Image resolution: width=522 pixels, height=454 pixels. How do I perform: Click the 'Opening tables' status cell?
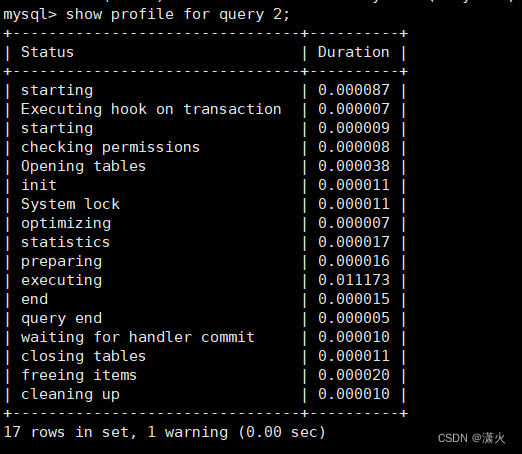coord(83,166)
